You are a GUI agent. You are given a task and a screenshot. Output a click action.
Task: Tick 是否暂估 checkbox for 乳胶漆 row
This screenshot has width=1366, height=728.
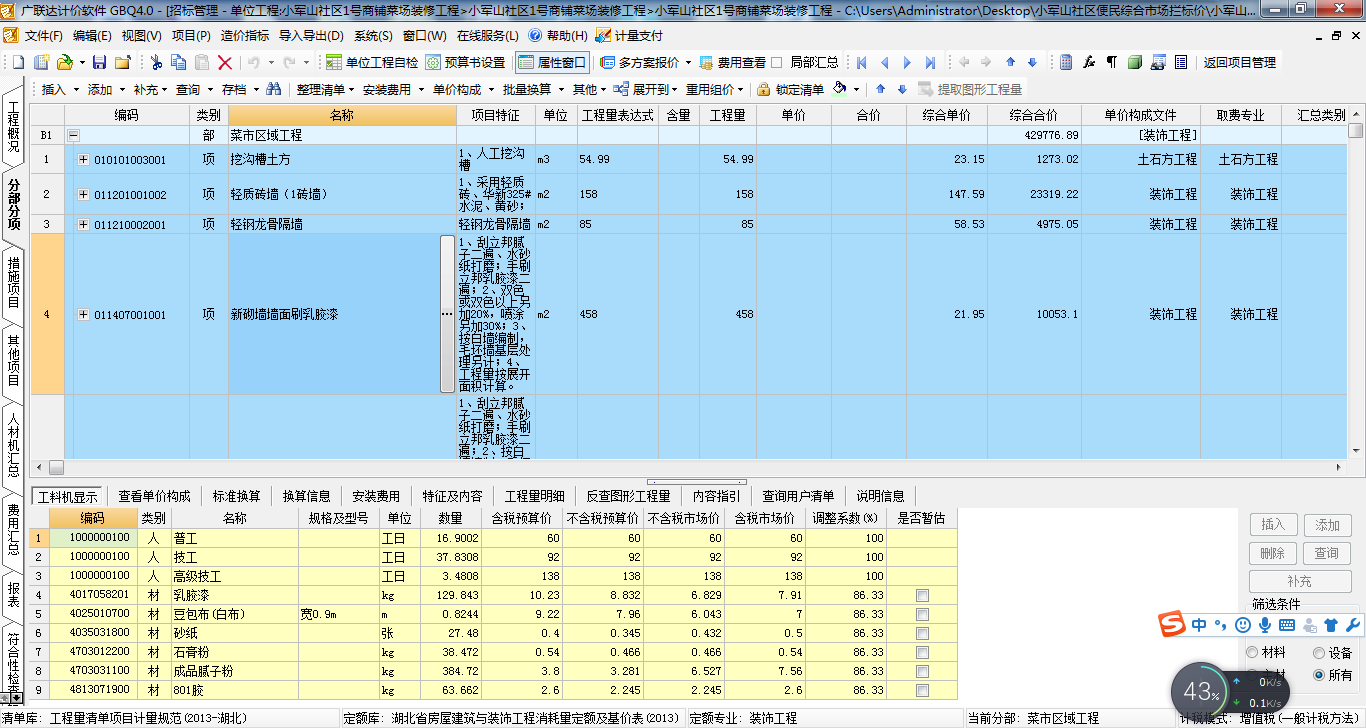pos(922,595)
